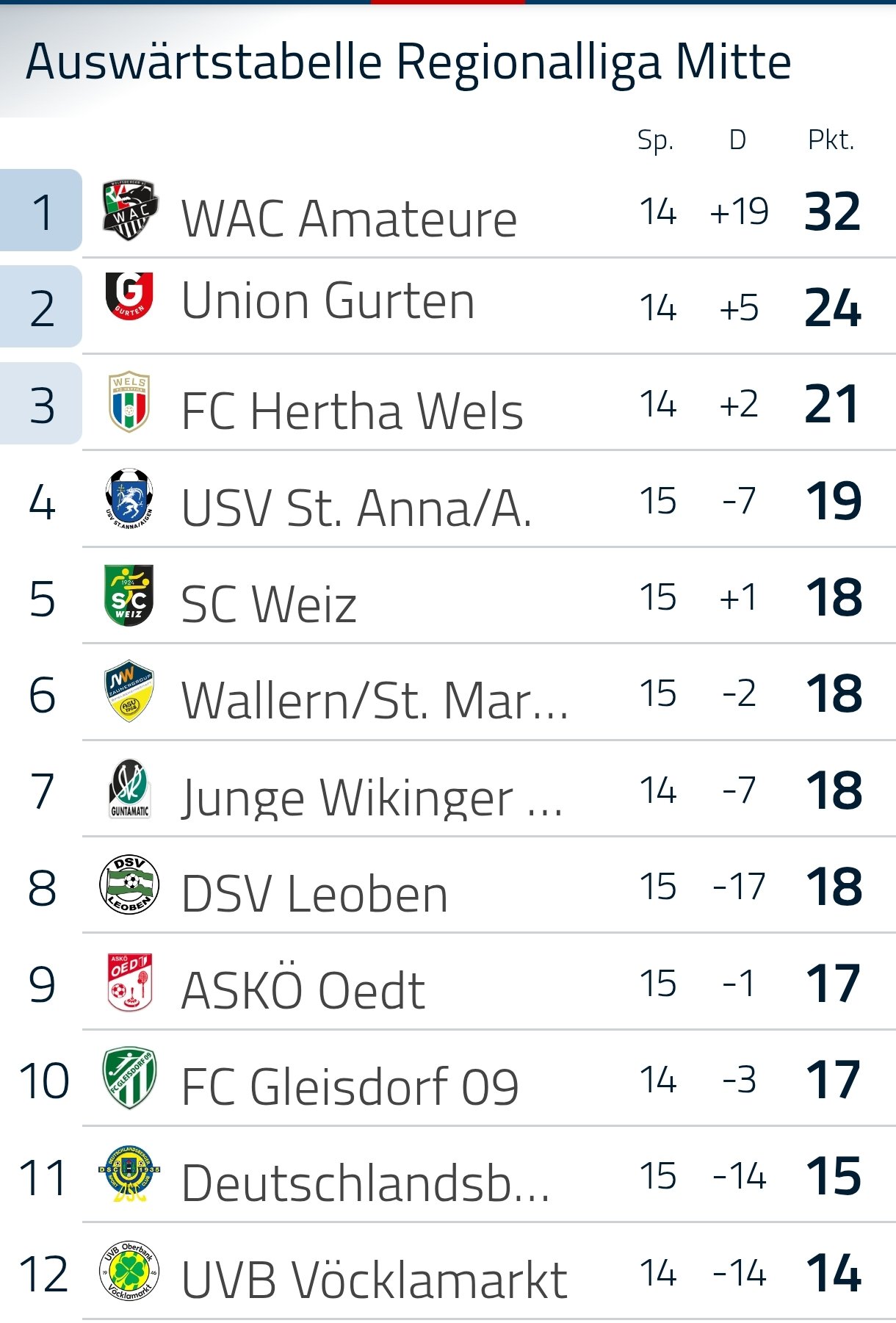Viewport: 896px width, 1323px height.
Task: Tap the Wallern/St. Mar... club crest
Action: (x=129, y=691)
